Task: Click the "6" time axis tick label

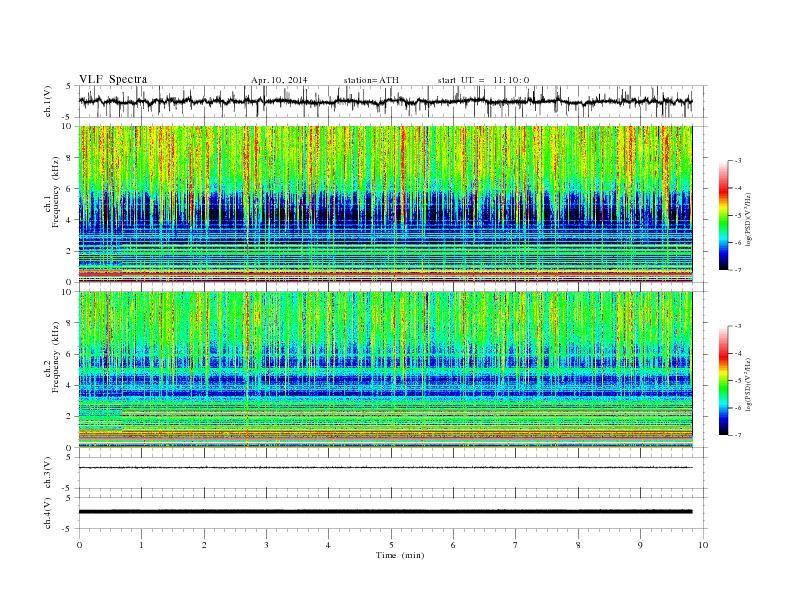Action: pos(453,545)
